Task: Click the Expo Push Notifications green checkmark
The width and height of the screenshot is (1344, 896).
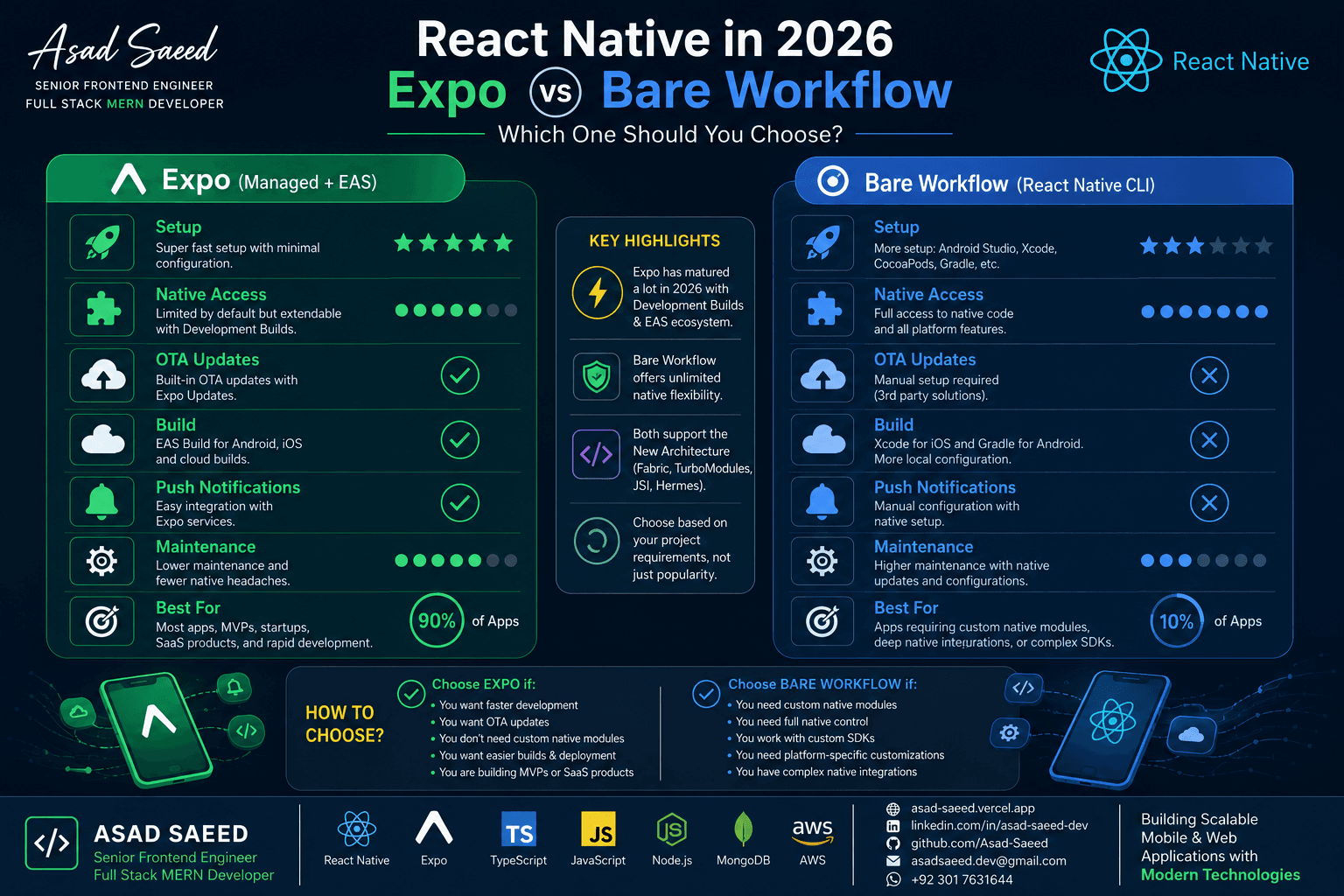Action: pyautogui.click(x=459, y=503)
